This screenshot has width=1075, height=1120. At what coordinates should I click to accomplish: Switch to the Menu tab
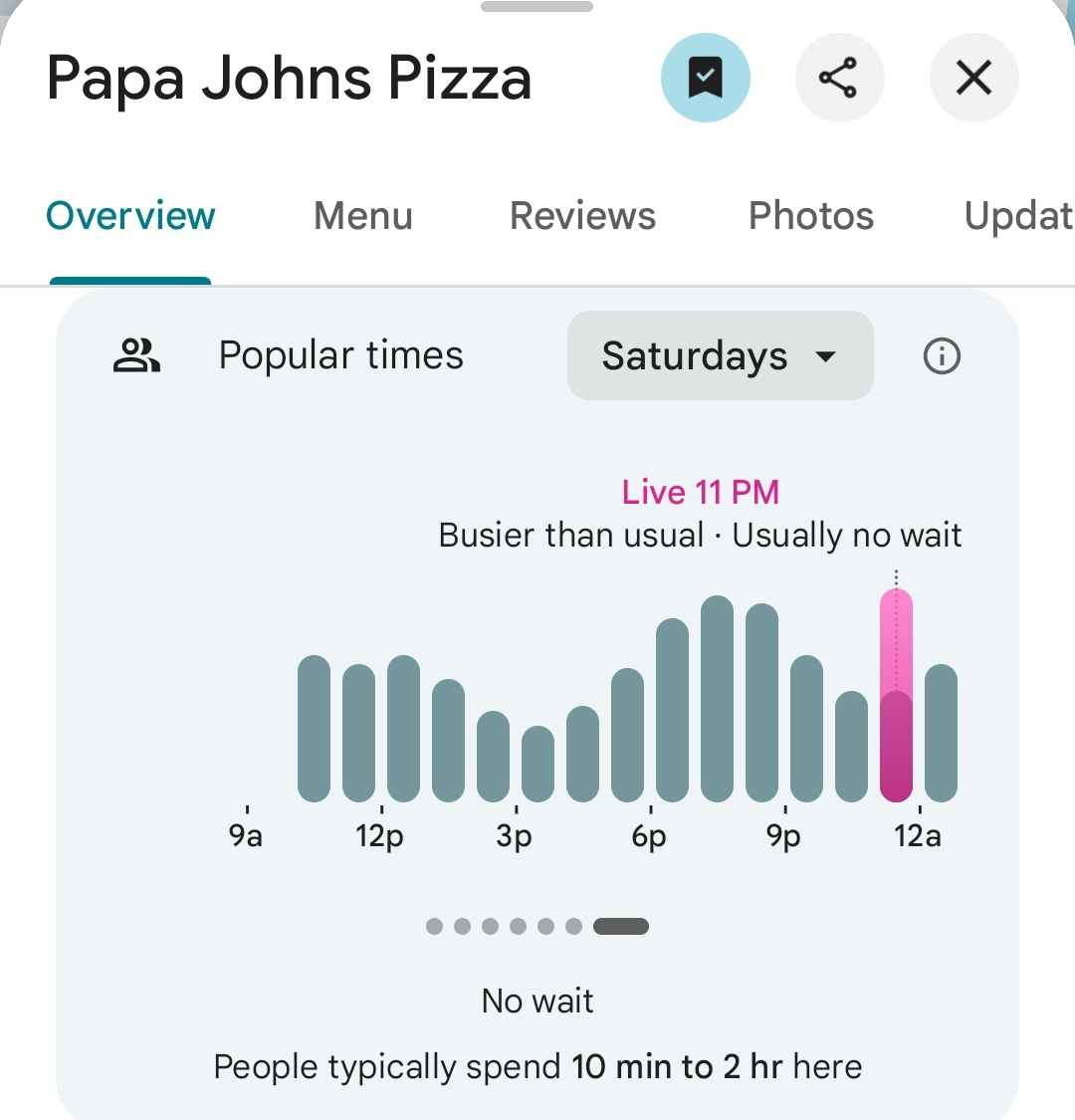point(363,216)
